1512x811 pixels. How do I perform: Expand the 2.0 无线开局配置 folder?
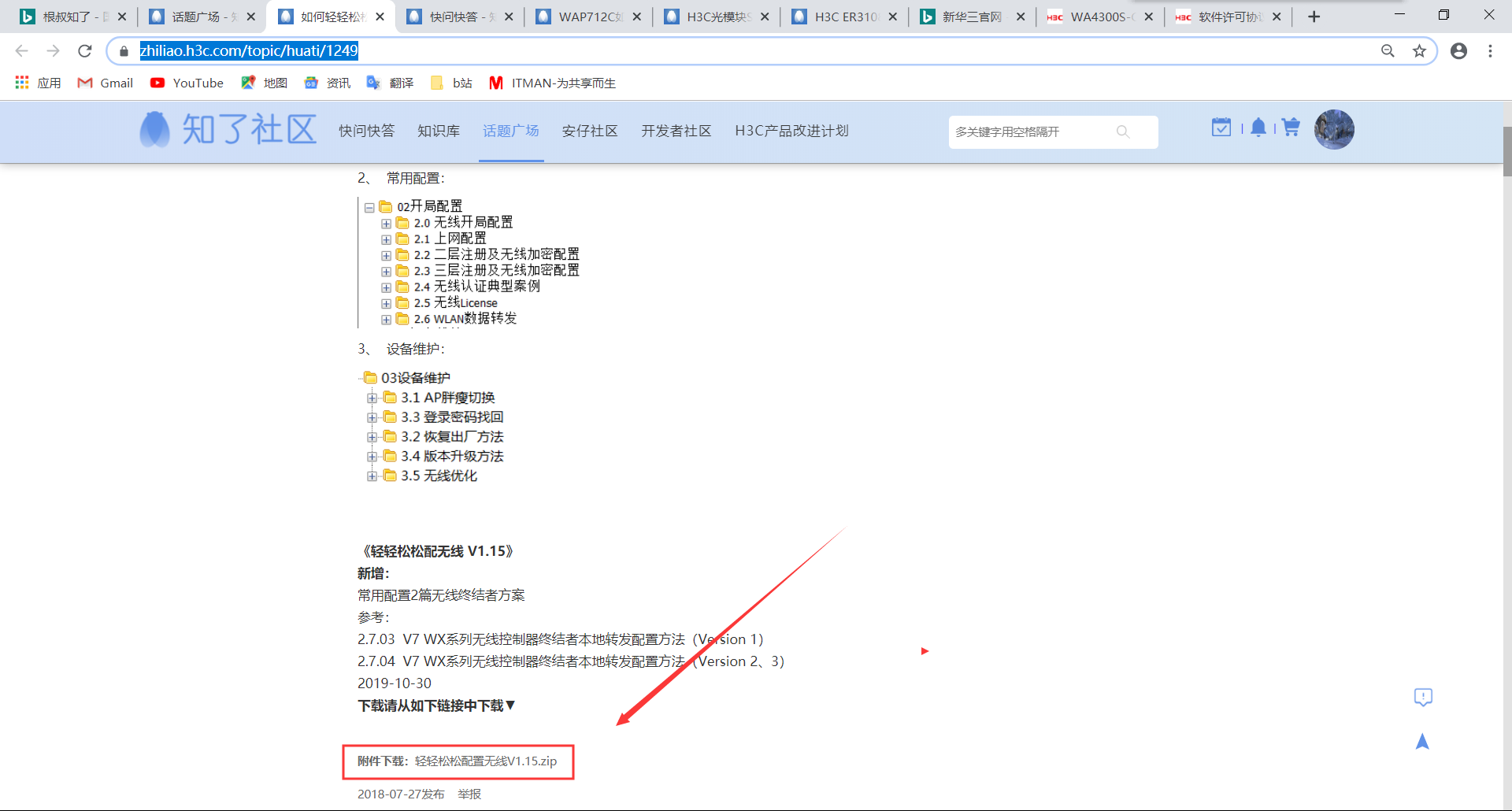(x=386, y=224)
